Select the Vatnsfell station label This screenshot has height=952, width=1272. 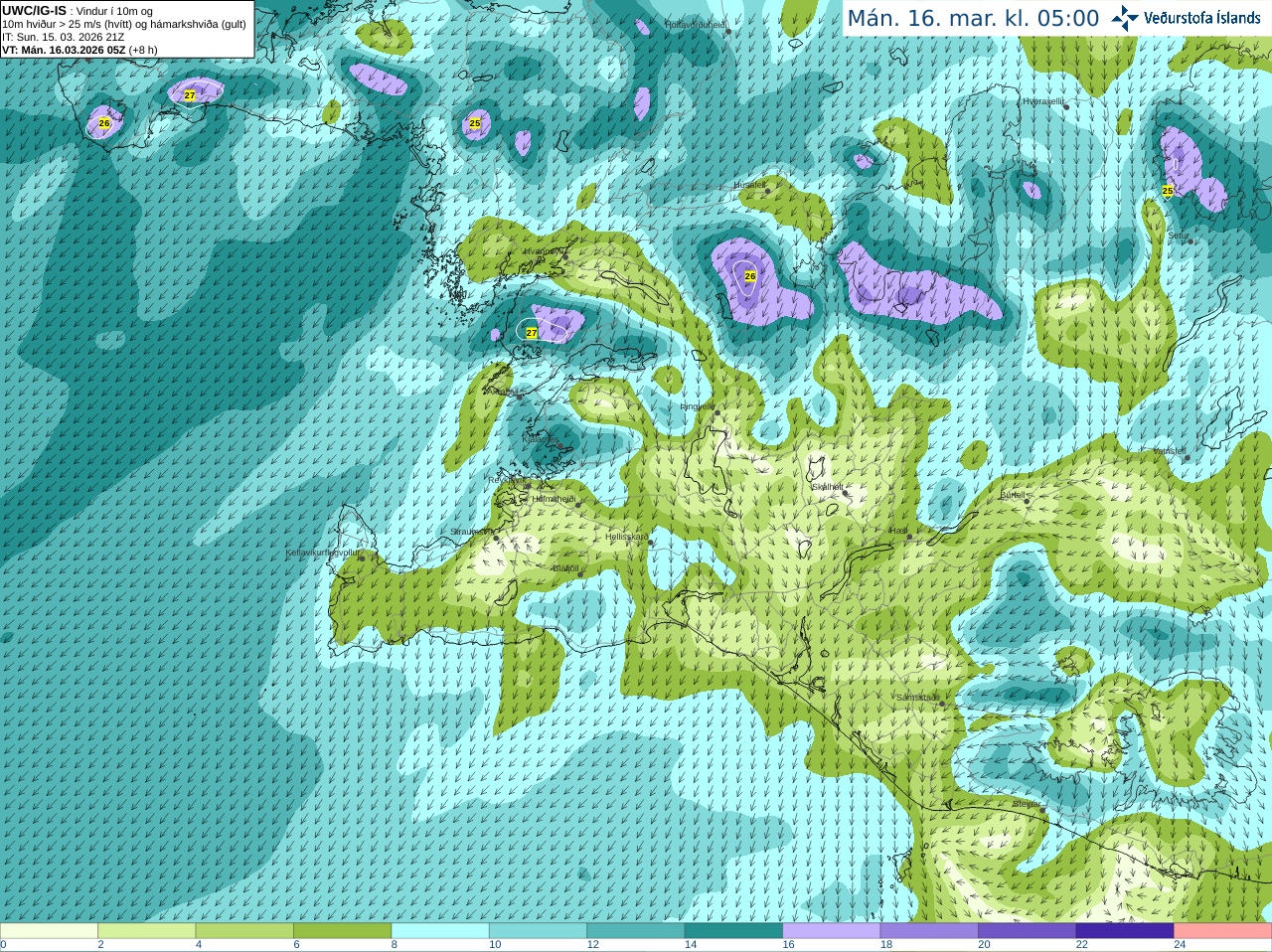click(x=1170, y=451)
